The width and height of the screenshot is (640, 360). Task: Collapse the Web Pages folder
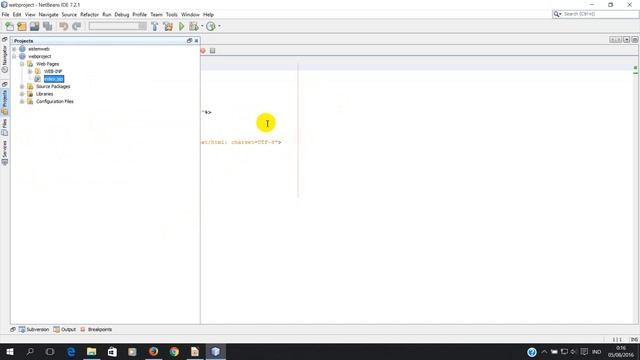coord(22,64)
